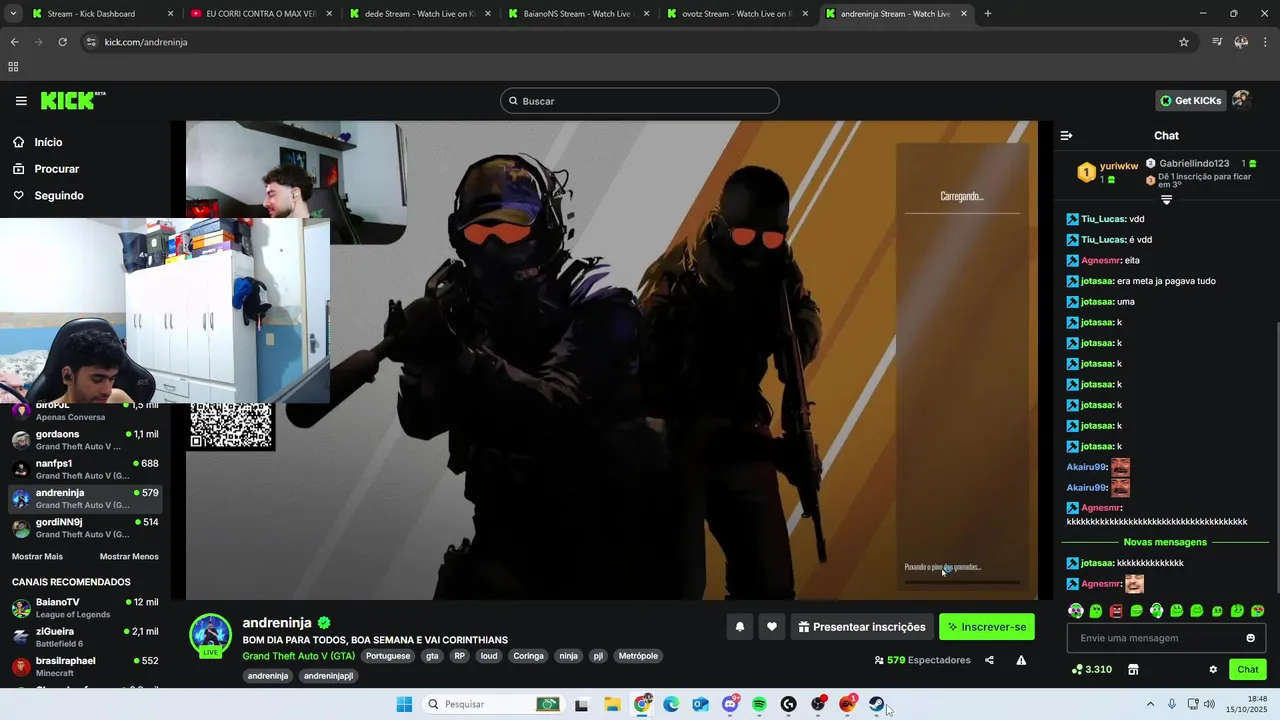Click the Coringa tag
This screenshot has height=720, width=1280.
click(528, 656)
